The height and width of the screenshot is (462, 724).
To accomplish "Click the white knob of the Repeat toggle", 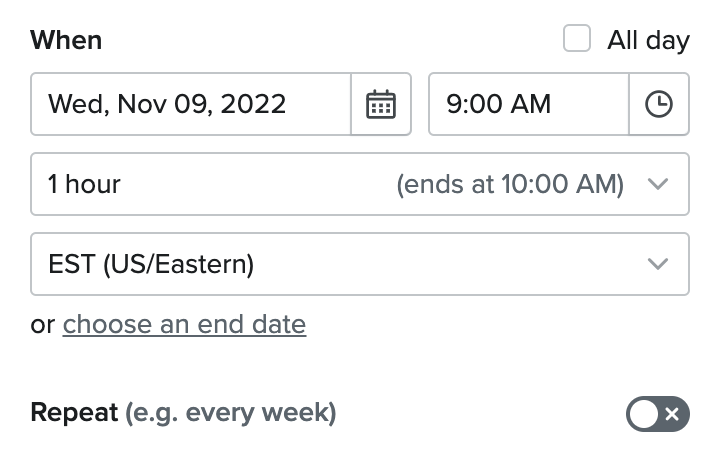I will [x=644, y=414].
